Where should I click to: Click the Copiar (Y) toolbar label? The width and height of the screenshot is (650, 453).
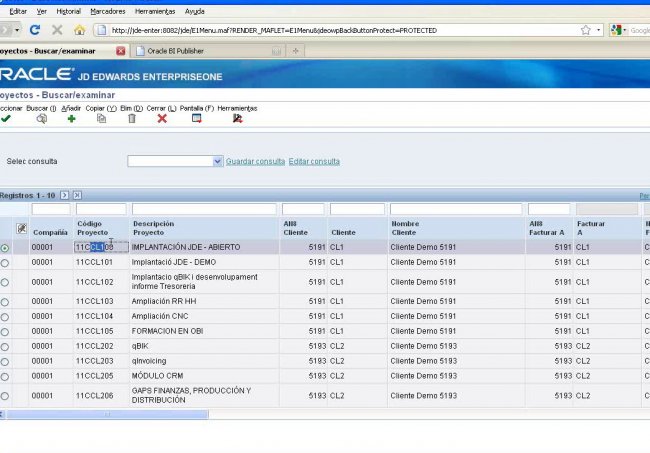(101, 108)
